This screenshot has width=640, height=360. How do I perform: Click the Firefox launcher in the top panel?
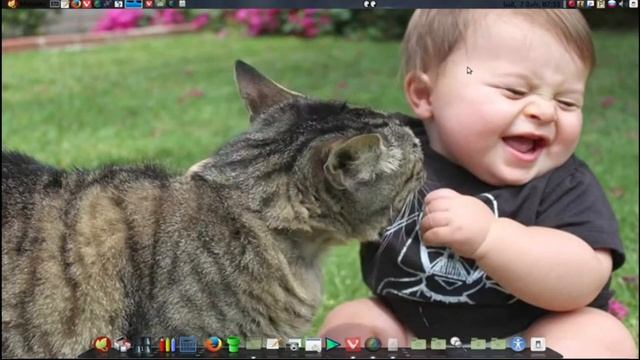(76, 4)
